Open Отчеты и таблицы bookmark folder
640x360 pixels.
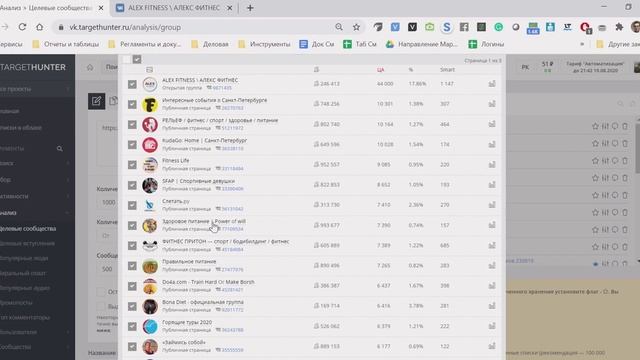pos(66,44)
